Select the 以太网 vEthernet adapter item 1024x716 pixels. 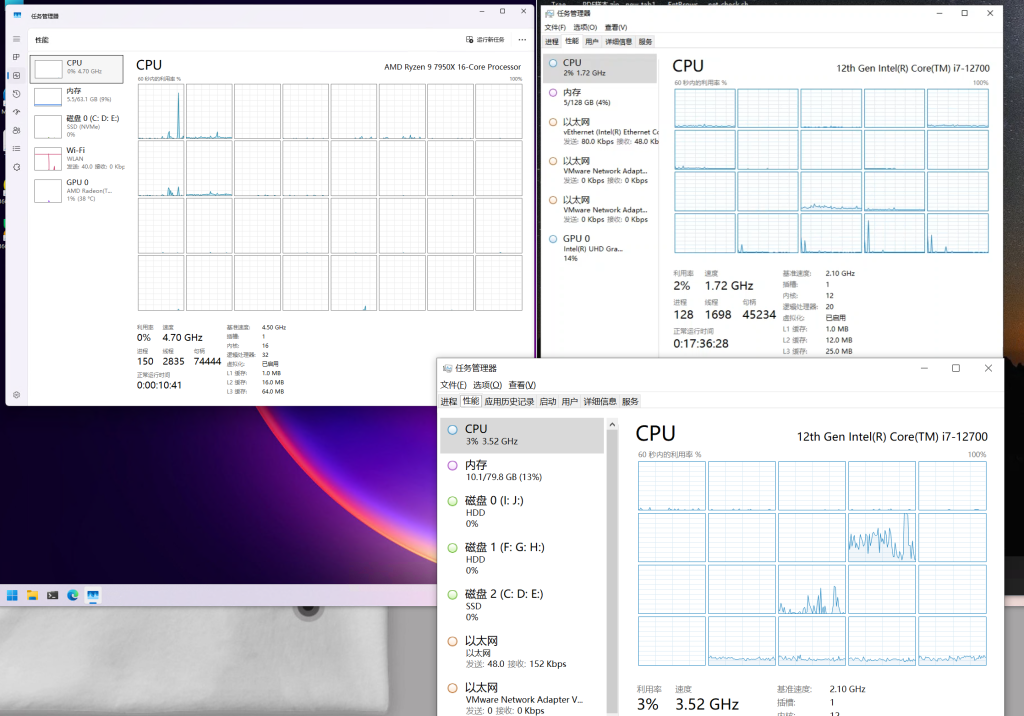600,131
